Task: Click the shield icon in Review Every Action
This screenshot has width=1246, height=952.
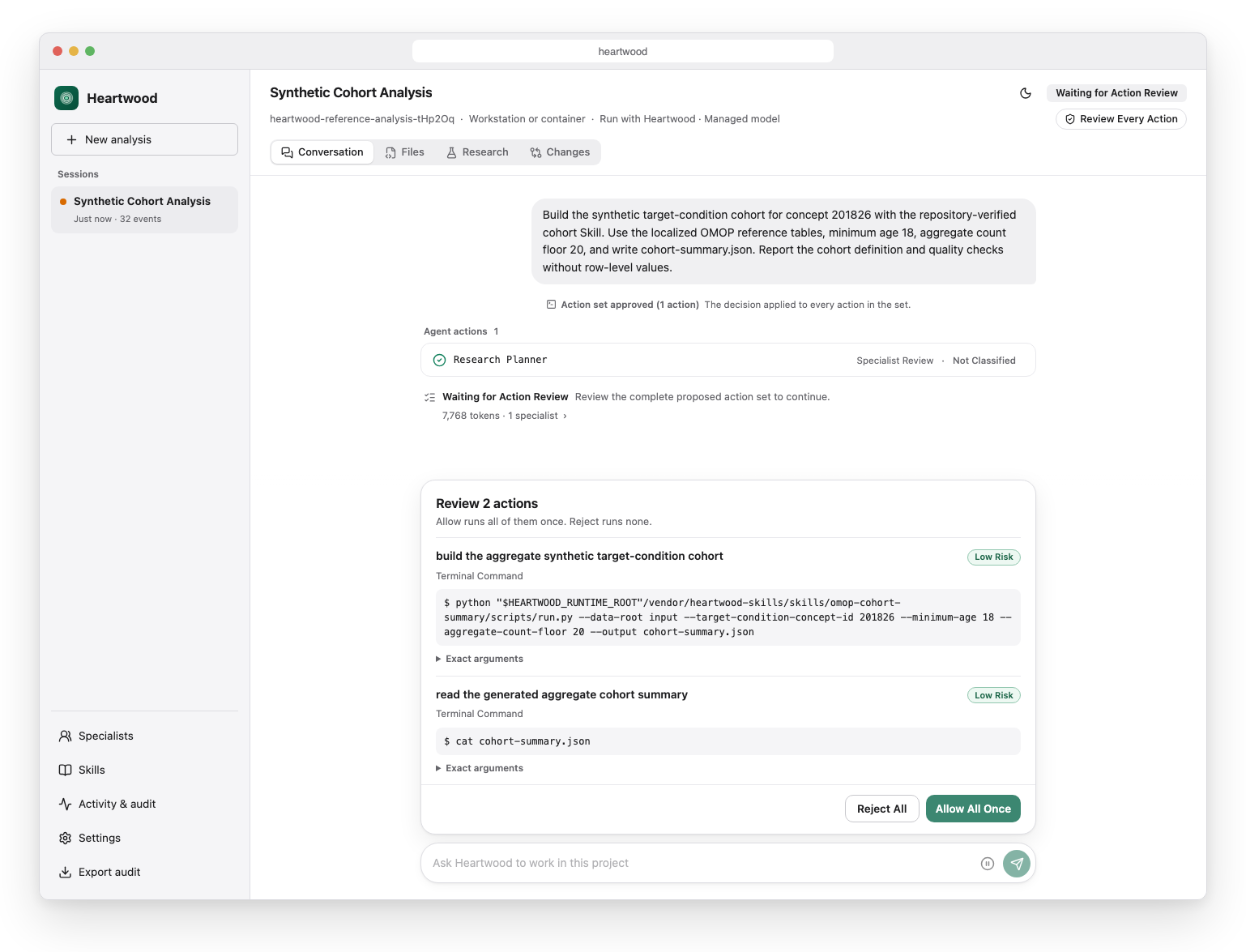Action: [x=1070, y=119]
